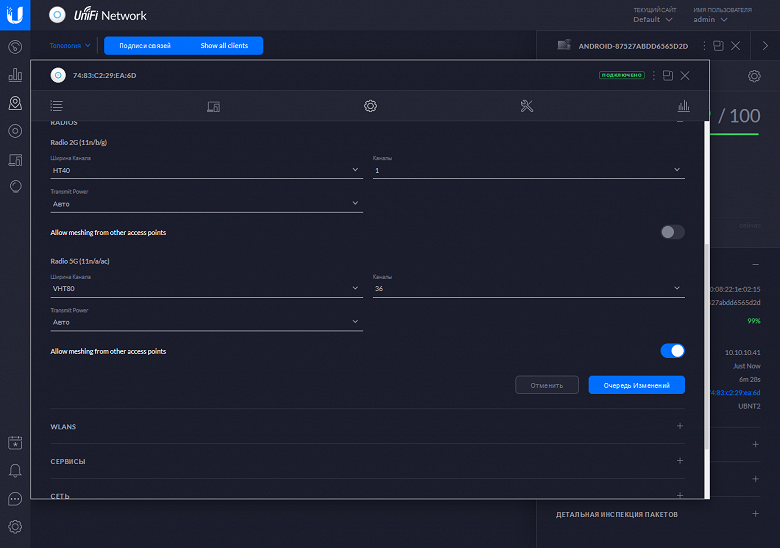Open the Statistics bar chart sidebar icon
The image size is (780, 548).
(x=15, y=75)
